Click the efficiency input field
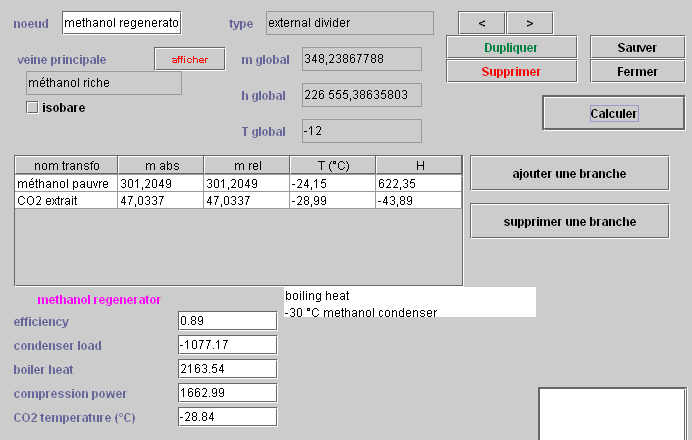This screenshot has width=692, height=440. coord(226,321)
